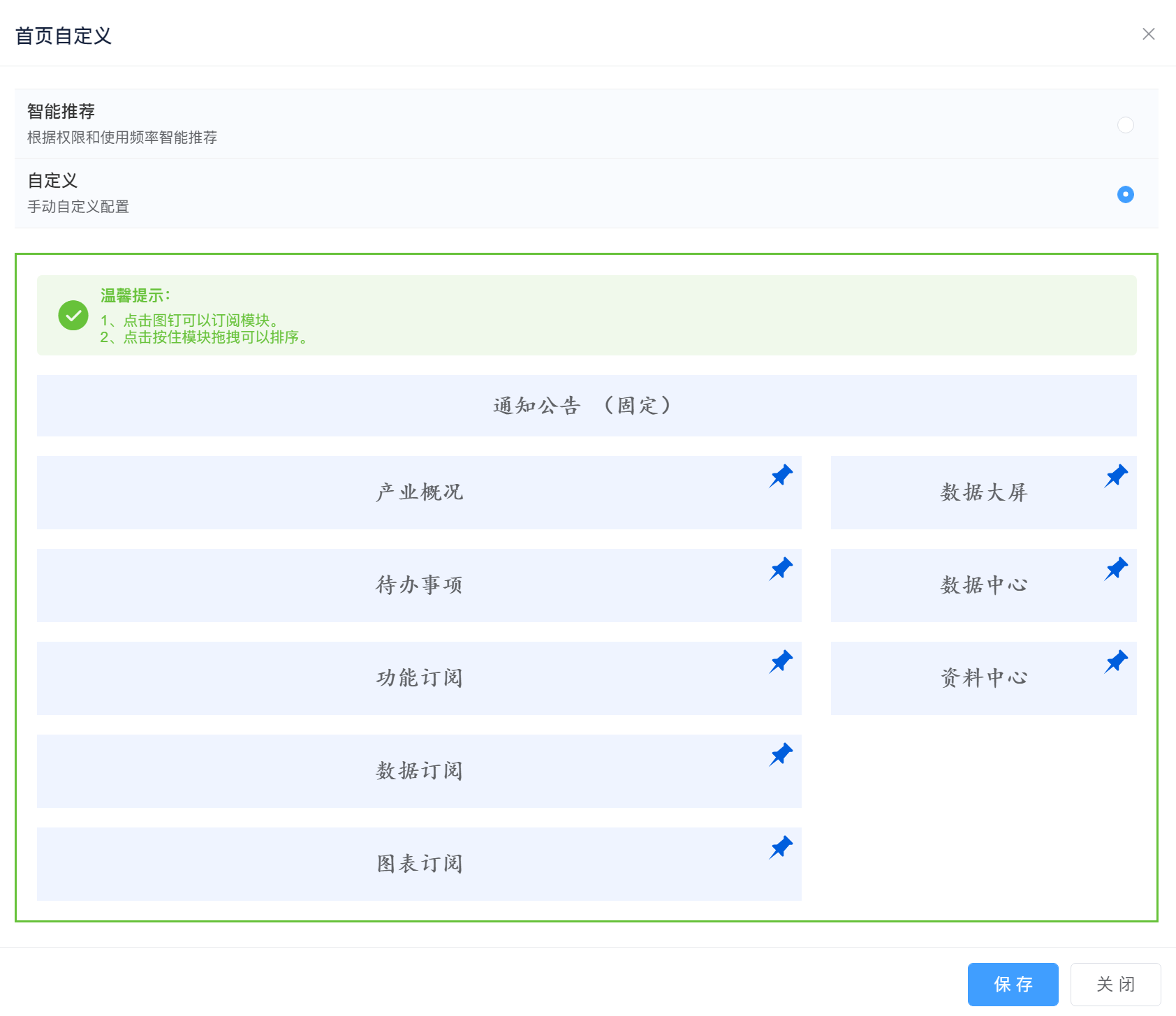Toggle the pin on 数据中心 module
Viewport: 1176px width, 1016px height.
1116,569
